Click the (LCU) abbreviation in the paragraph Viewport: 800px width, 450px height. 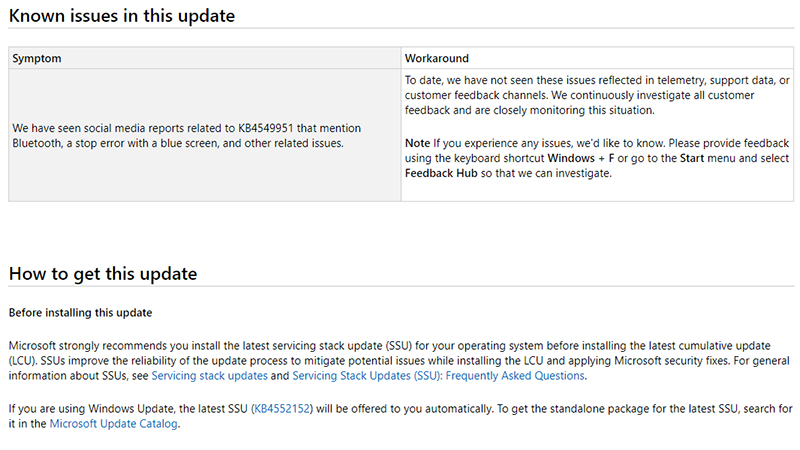(x=24, y=360)
